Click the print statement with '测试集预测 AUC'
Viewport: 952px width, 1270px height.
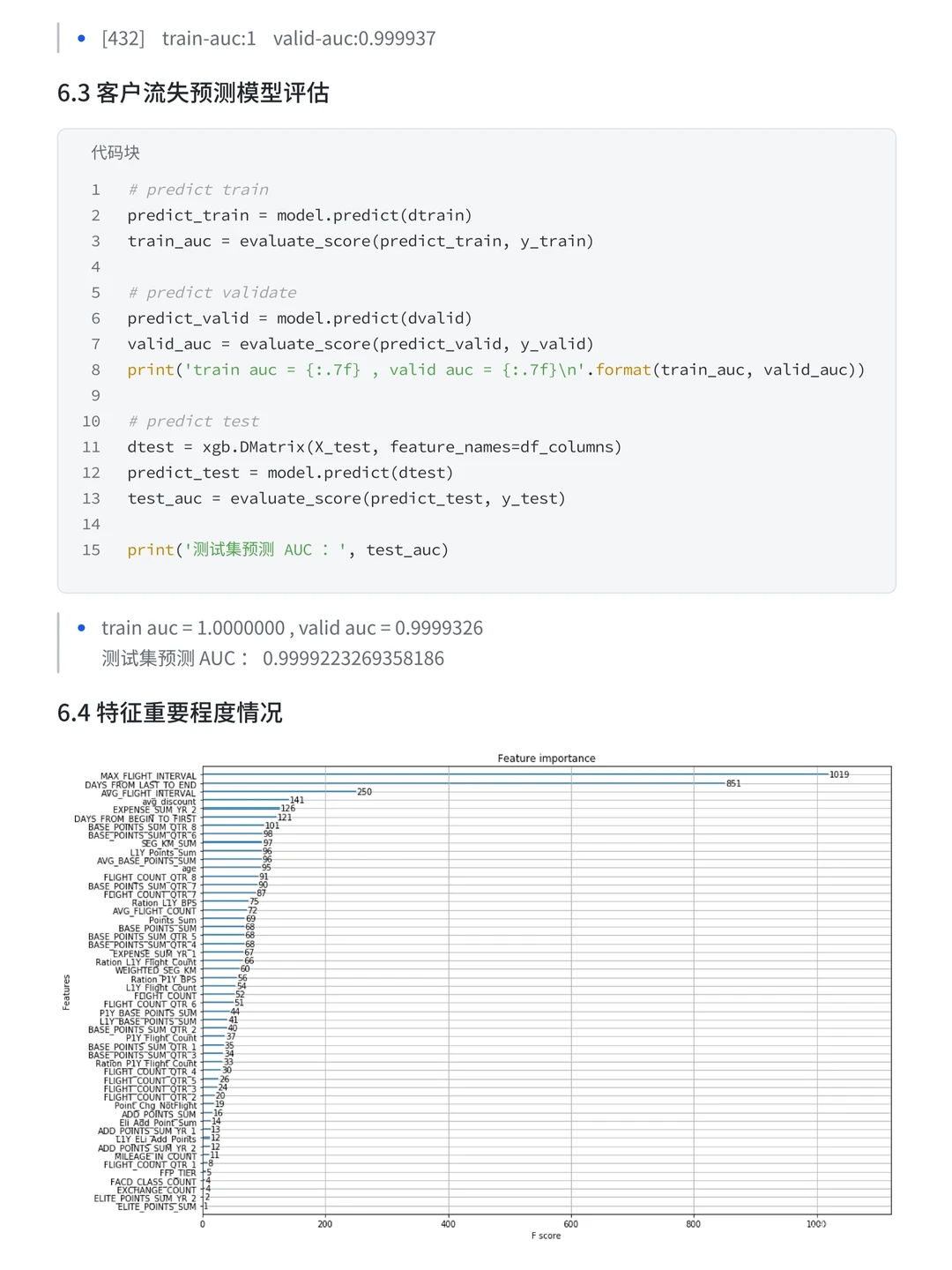point(288,549)
